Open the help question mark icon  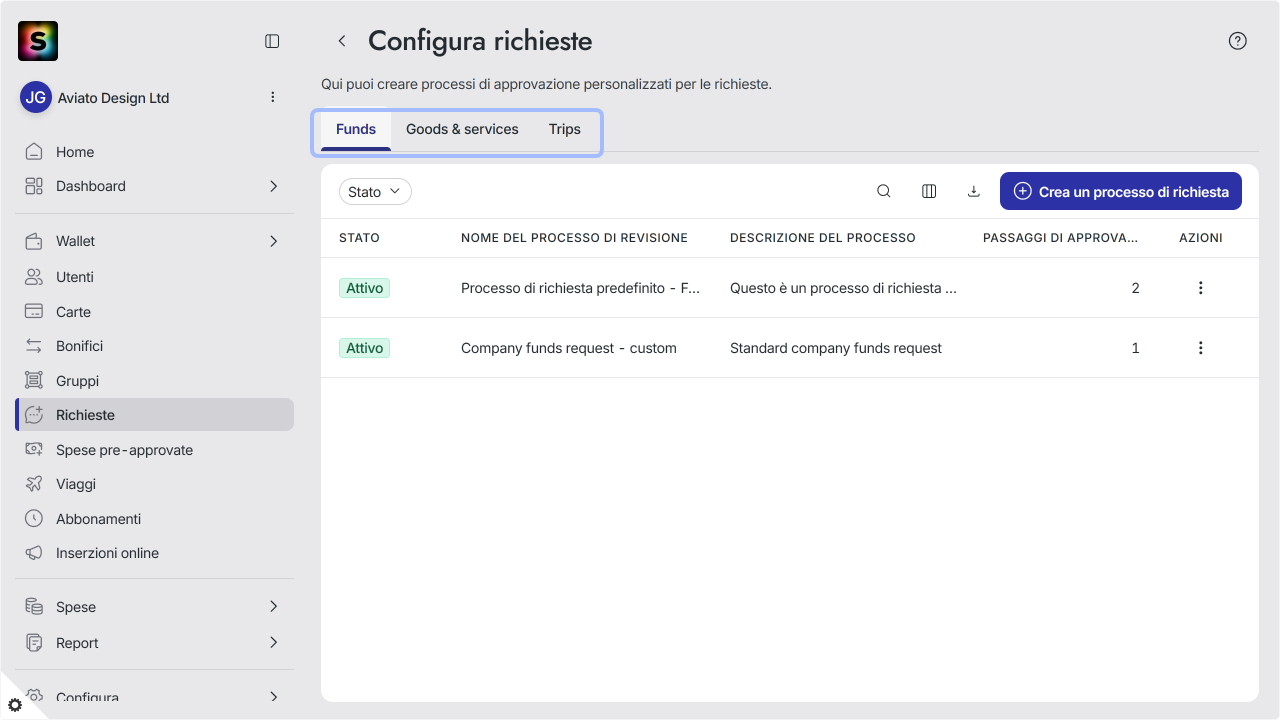(1238, 41)
